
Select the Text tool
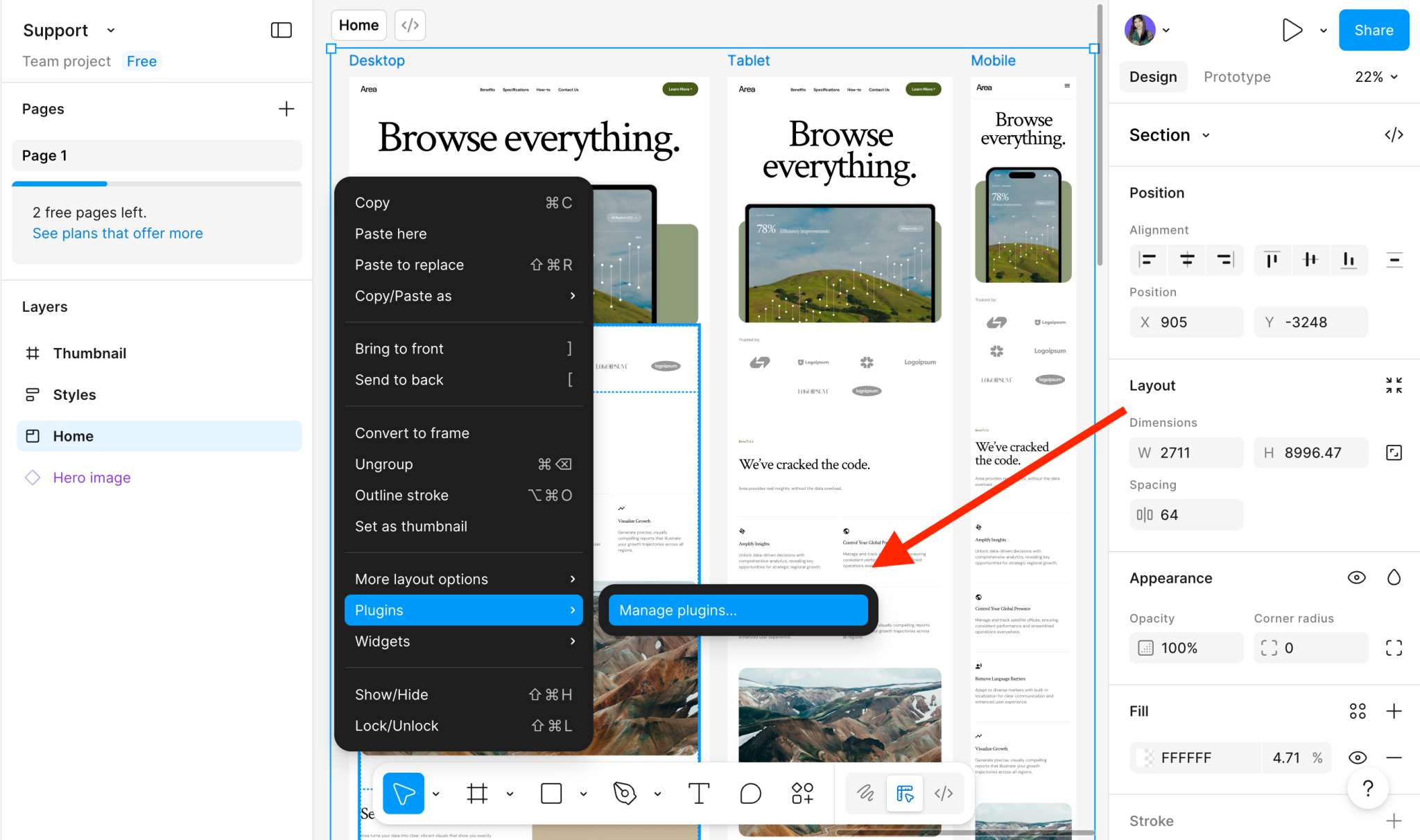[698, 793]
